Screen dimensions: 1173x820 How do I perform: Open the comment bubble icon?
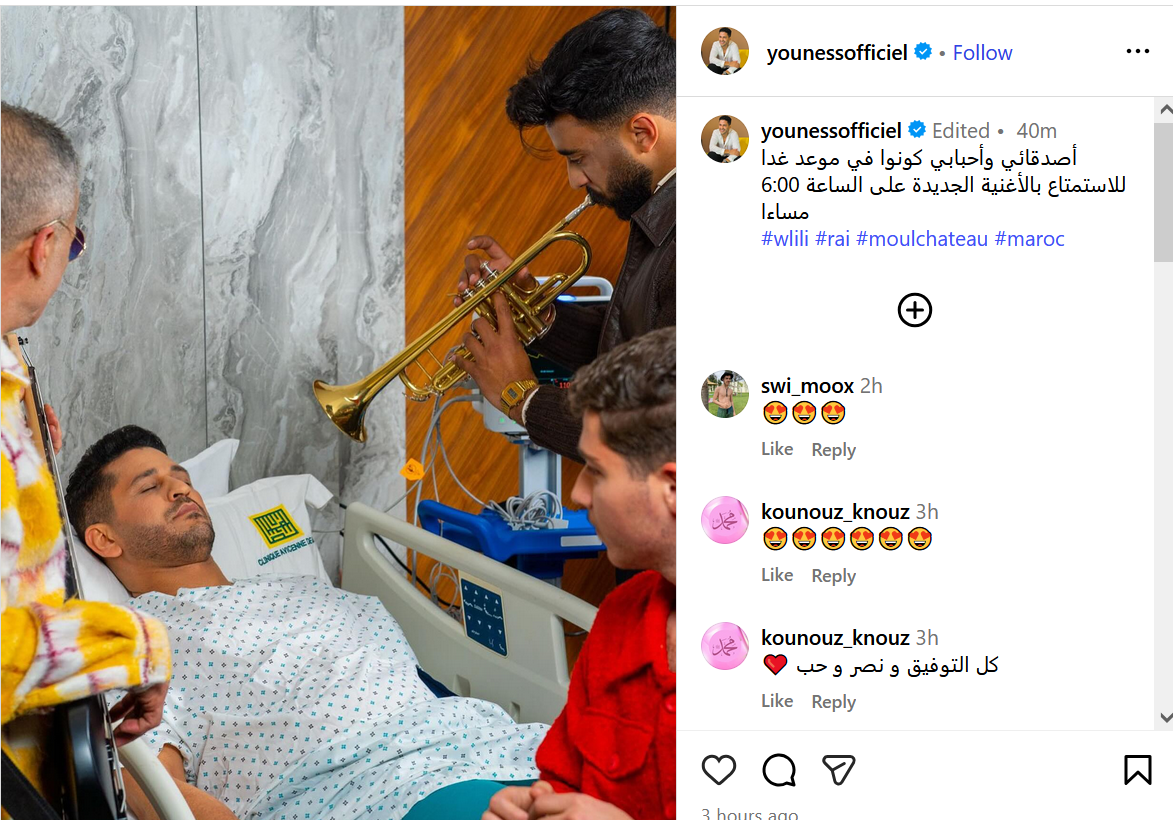(x=779, y=770)
